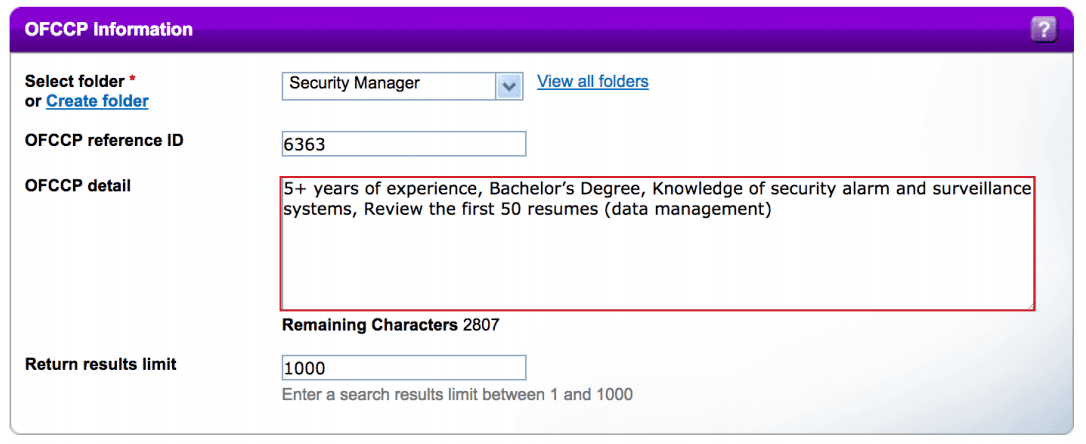Click the Return results limit label
This screenshot has height=444, width=1086.
tap(101, 364)
